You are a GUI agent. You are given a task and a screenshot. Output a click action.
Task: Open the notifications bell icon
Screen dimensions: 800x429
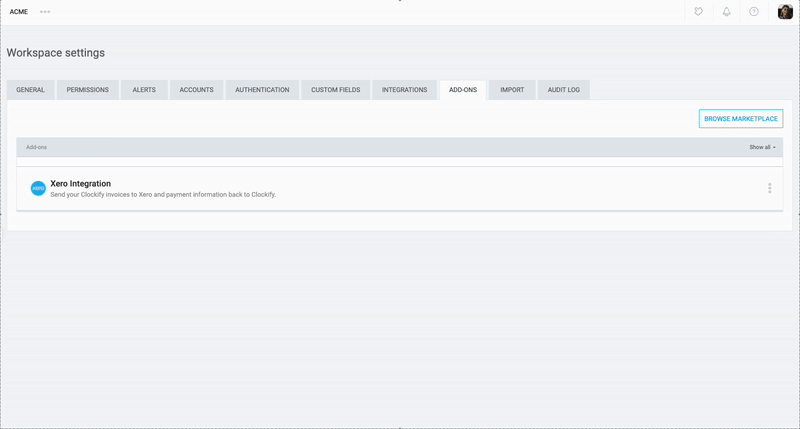point(727,12)
